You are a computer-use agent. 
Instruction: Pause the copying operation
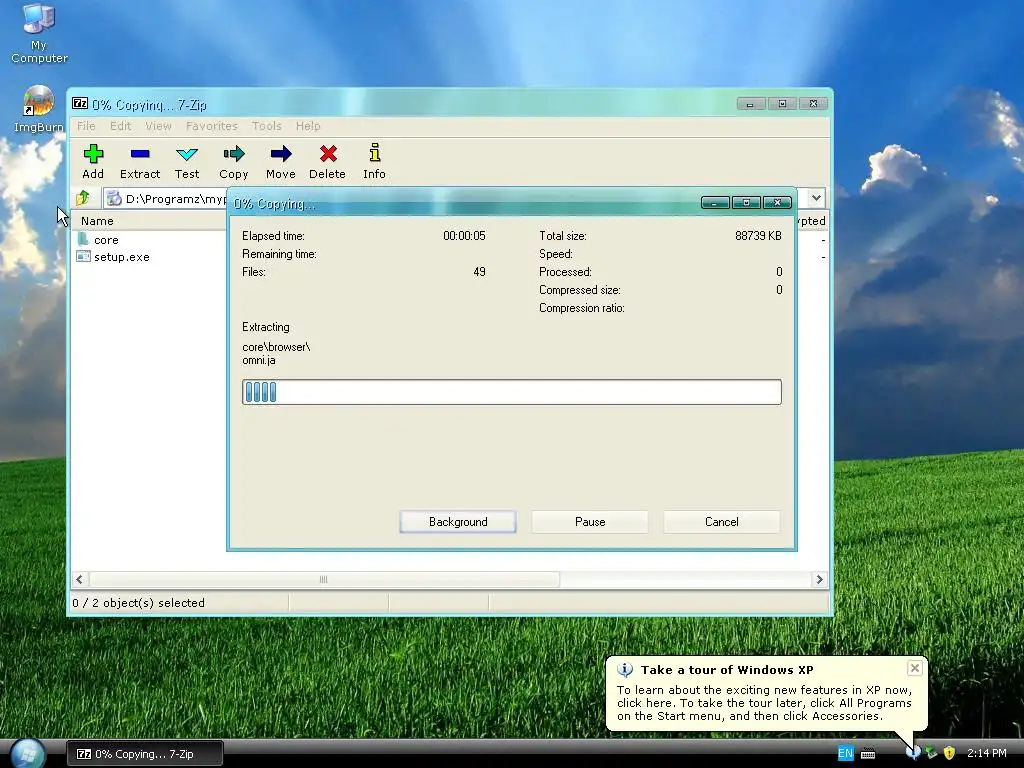coord(590,522)
